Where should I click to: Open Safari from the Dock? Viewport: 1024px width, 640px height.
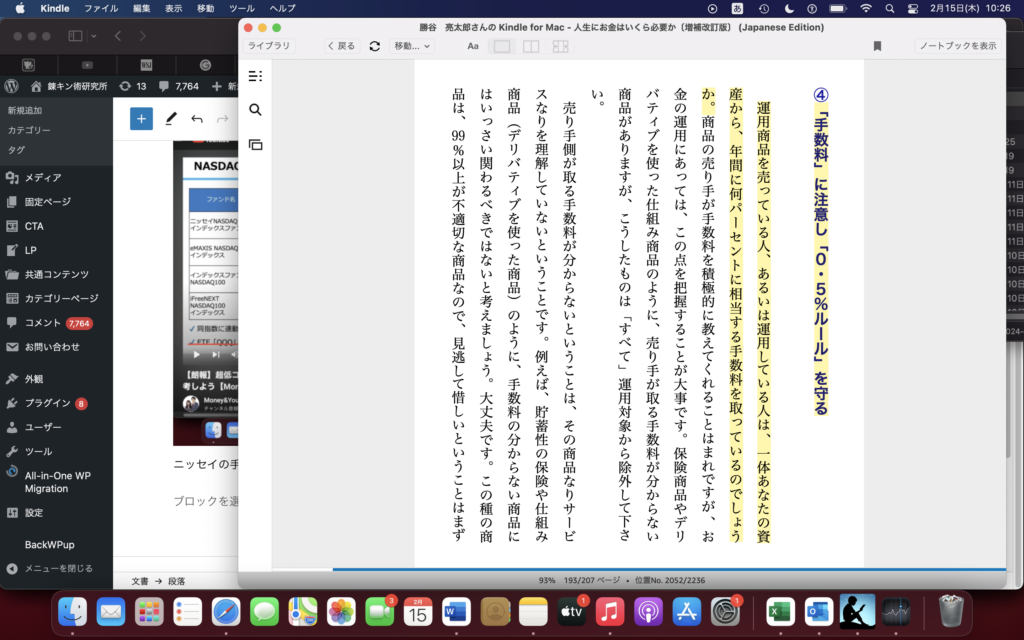[226, 611]
